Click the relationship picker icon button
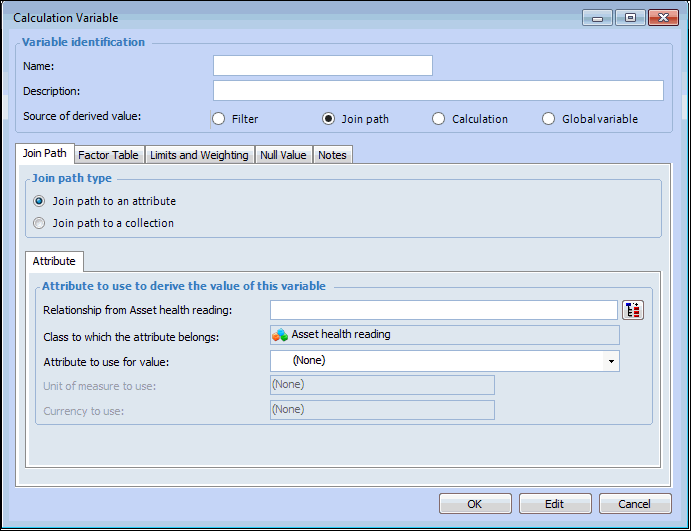The image size is (691, 531). [632, 310]
